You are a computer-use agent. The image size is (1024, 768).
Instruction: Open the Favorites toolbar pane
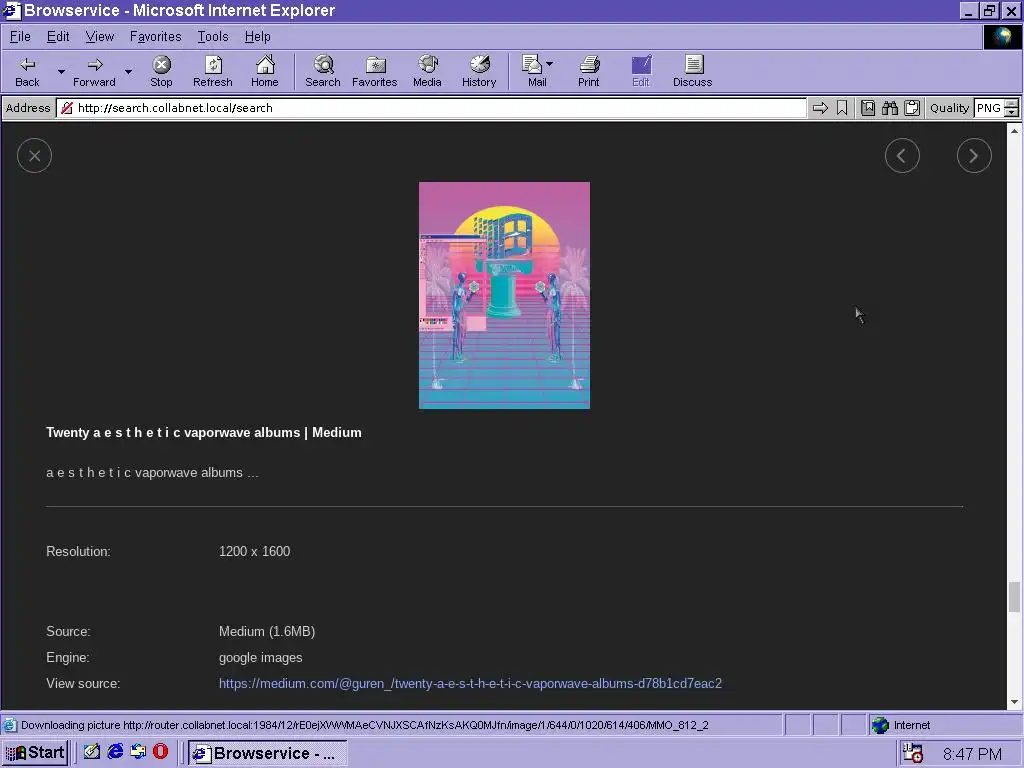pos(375,72)
